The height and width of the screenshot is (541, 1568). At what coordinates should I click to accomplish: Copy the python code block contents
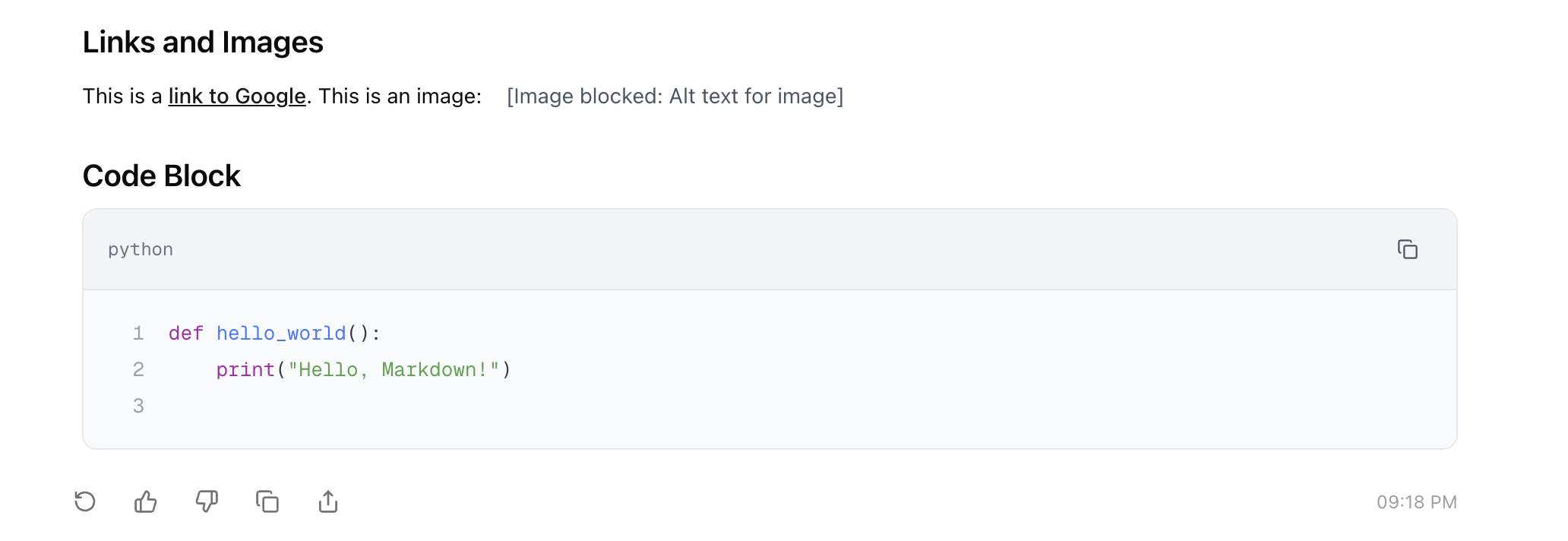1407,249
